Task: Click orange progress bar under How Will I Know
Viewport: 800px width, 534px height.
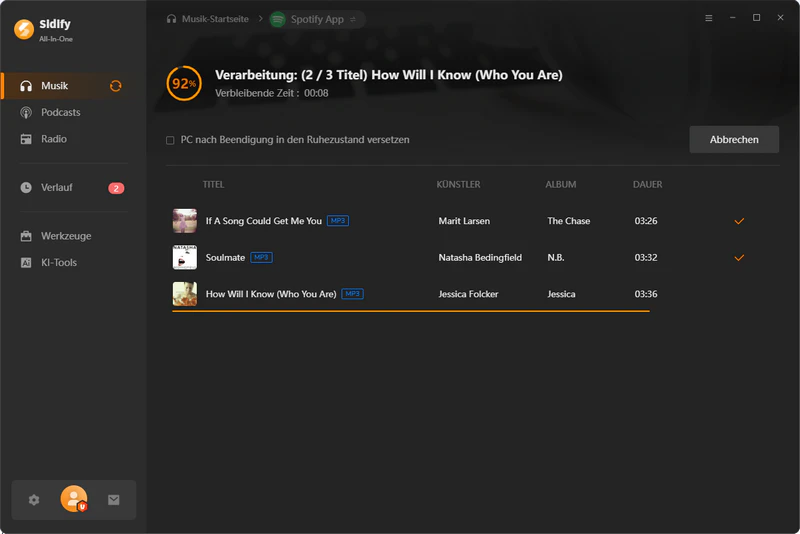Action: pos(411,311)
